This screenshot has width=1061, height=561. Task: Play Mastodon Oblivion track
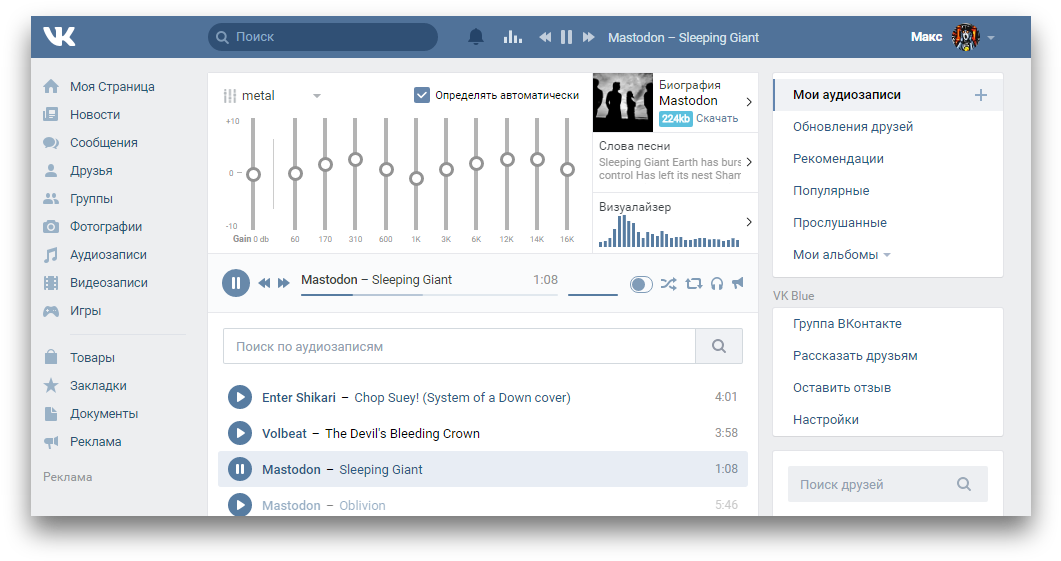coord(240,505)
